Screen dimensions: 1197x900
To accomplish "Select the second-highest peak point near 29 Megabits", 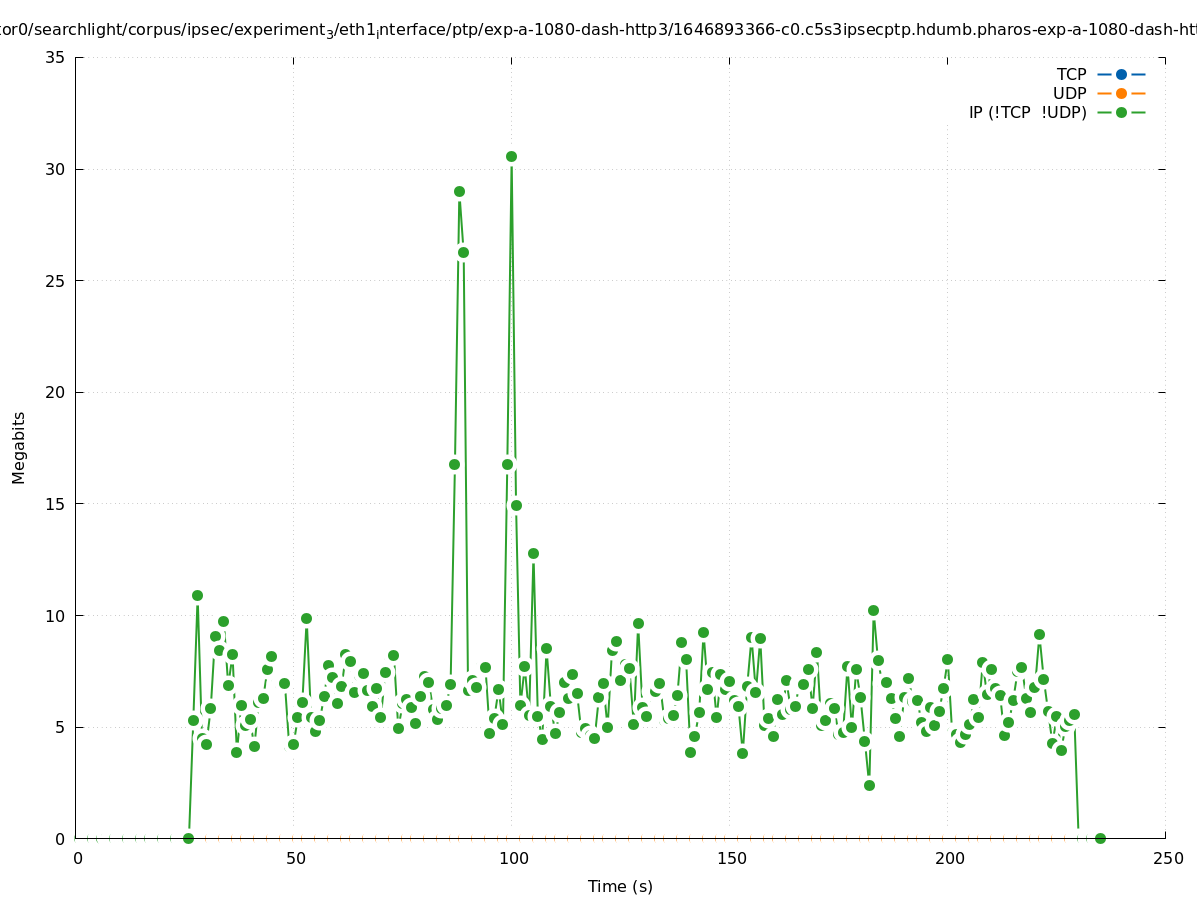I will pyautogui.click(x=459, y=191).
